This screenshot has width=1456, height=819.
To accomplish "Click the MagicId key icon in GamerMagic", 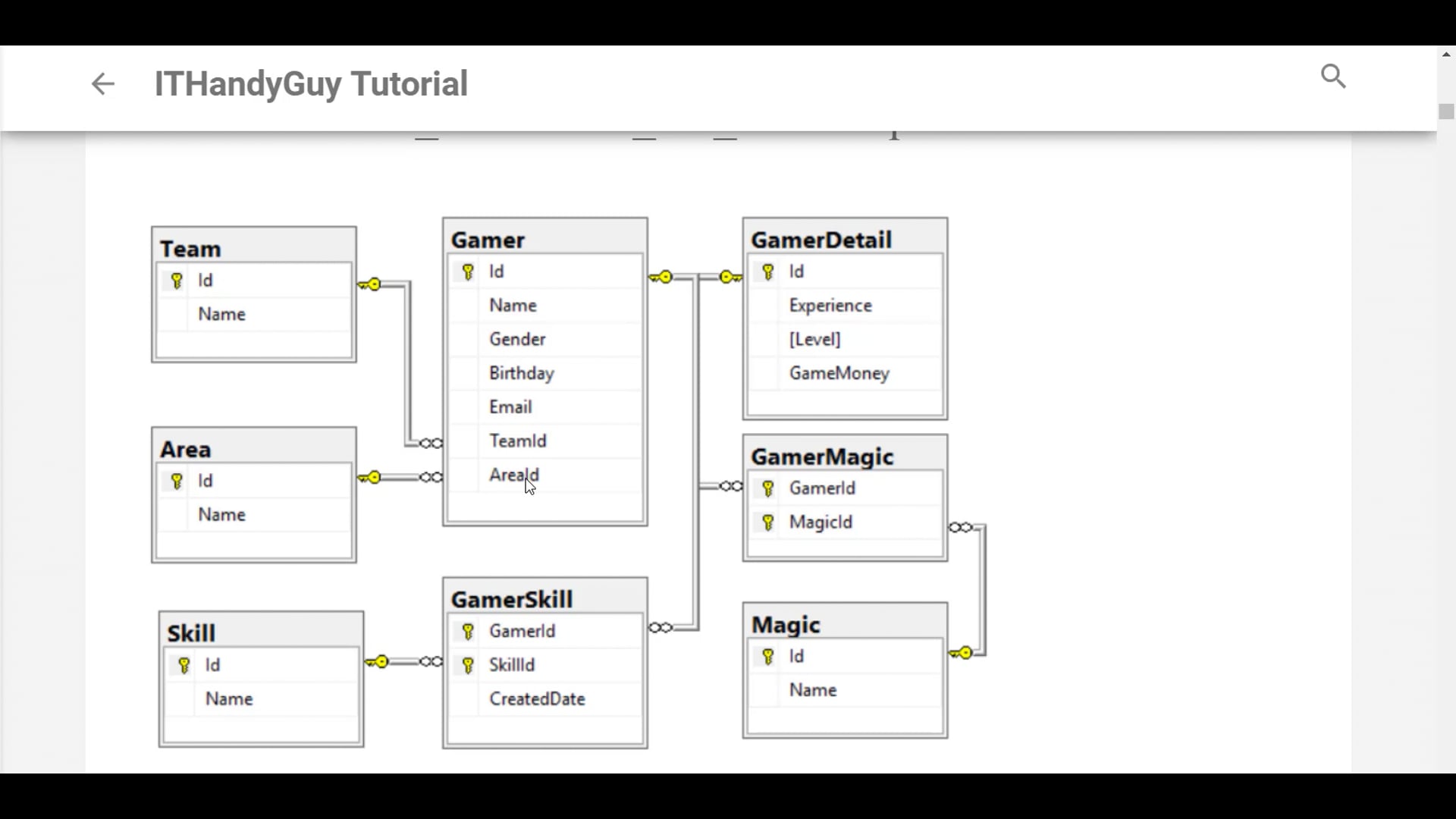I will [767, 522].
